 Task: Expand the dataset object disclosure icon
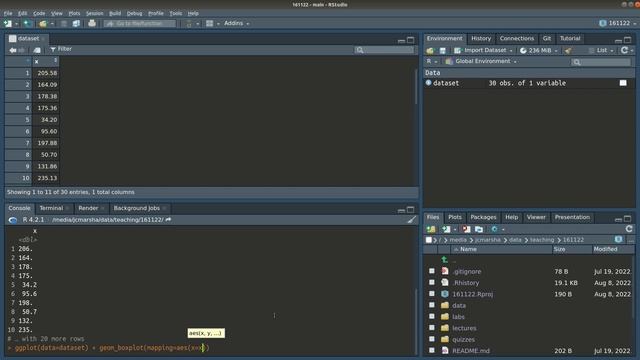[429, 82]
